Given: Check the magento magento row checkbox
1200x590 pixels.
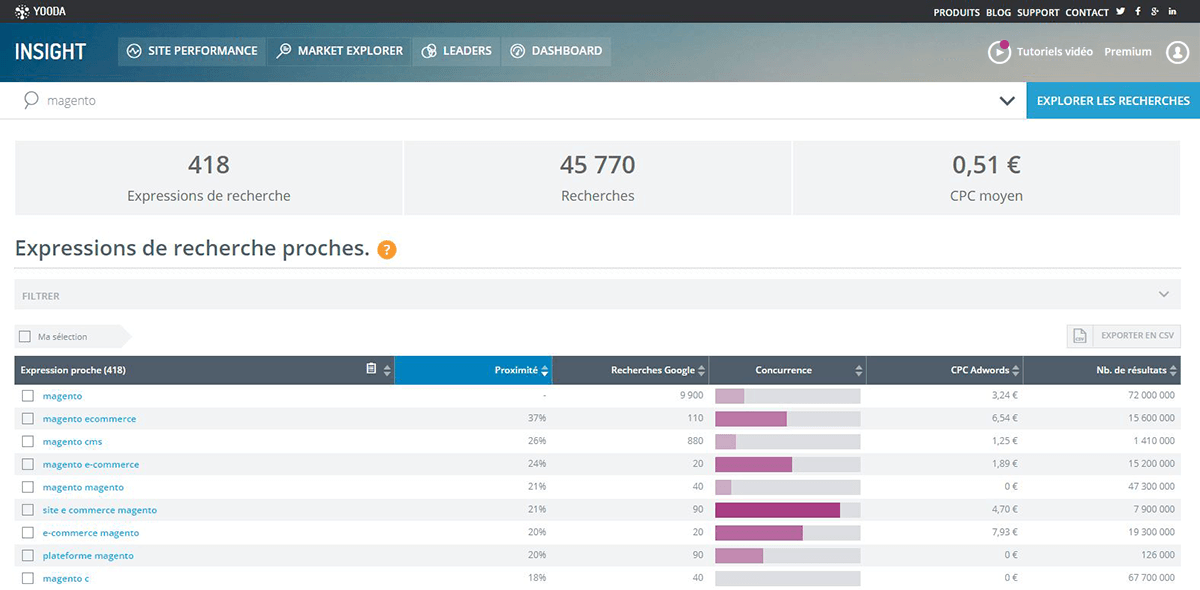Looking at the screenshot, I should (28, 487).
